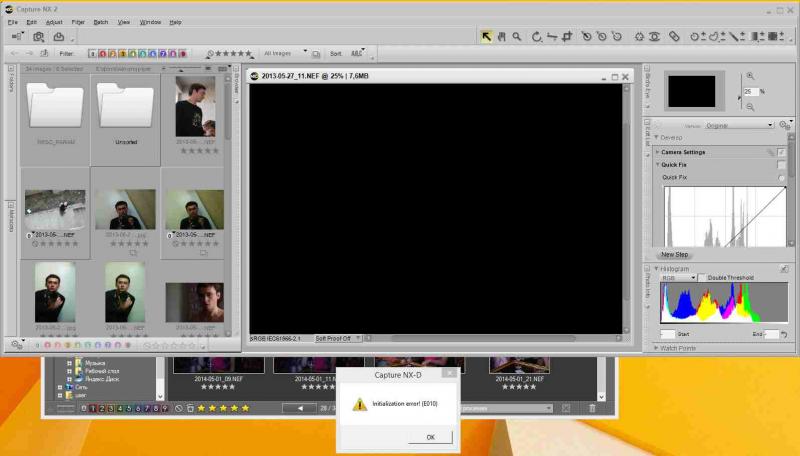Toggle filter label 9 in browser bar

(x=183, y=54)
